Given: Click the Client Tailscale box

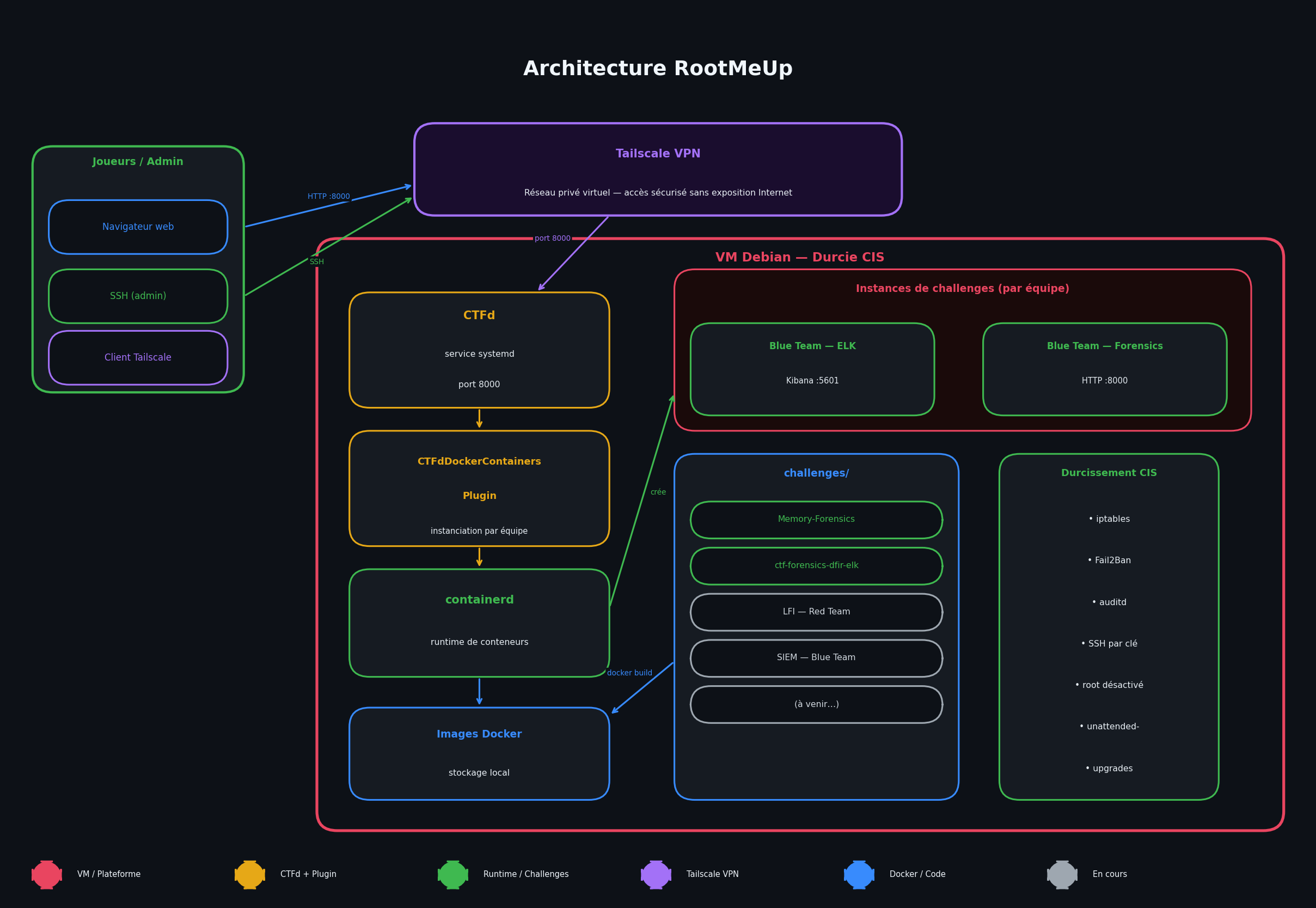Looking at the screenshot, I should point(138,357).
